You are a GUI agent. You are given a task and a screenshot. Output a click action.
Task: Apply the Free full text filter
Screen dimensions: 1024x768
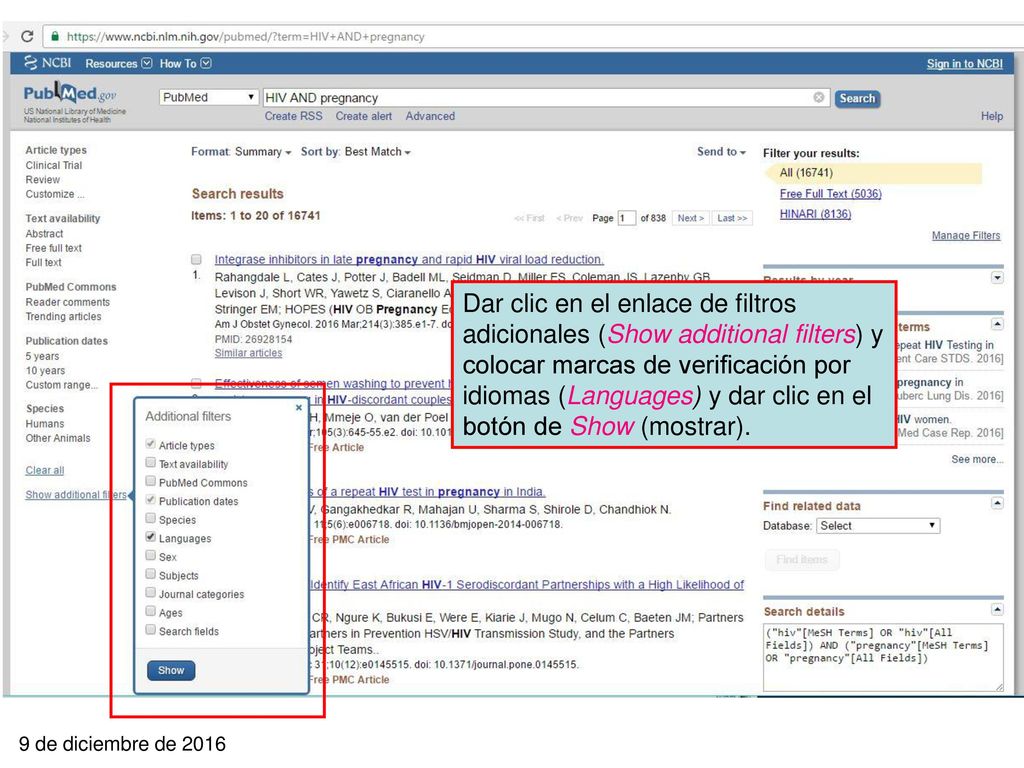(54, 248)
